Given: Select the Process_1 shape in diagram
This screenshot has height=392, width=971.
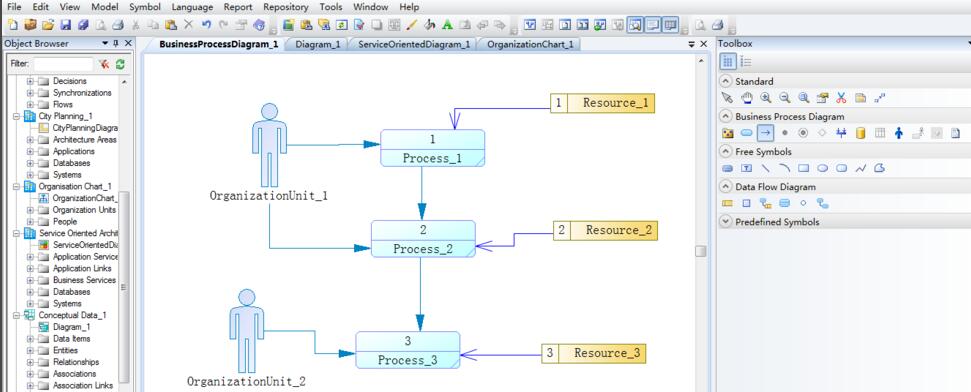Looking at the screenshot, I should coord(432,148).
